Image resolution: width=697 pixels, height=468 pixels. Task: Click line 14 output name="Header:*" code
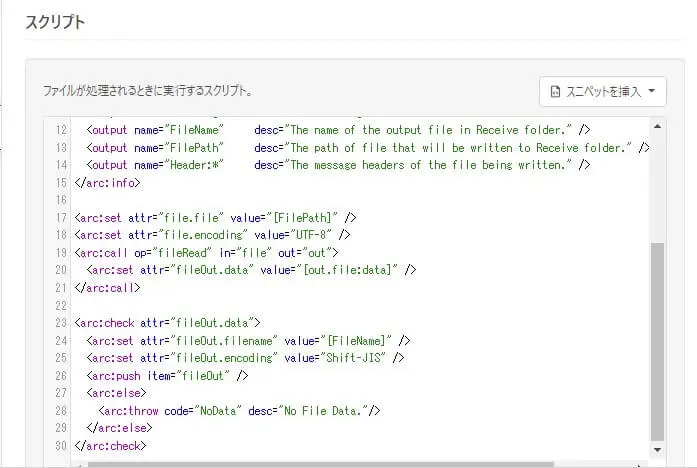click(x=338, y=165)
